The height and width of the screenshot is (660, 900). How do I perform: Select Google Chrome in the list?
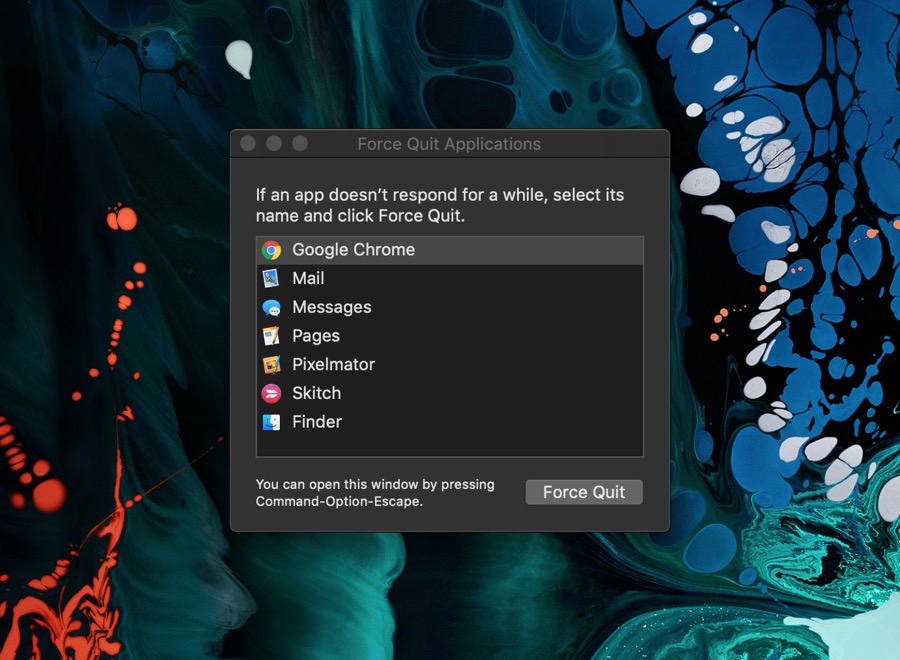click(450, 250)
